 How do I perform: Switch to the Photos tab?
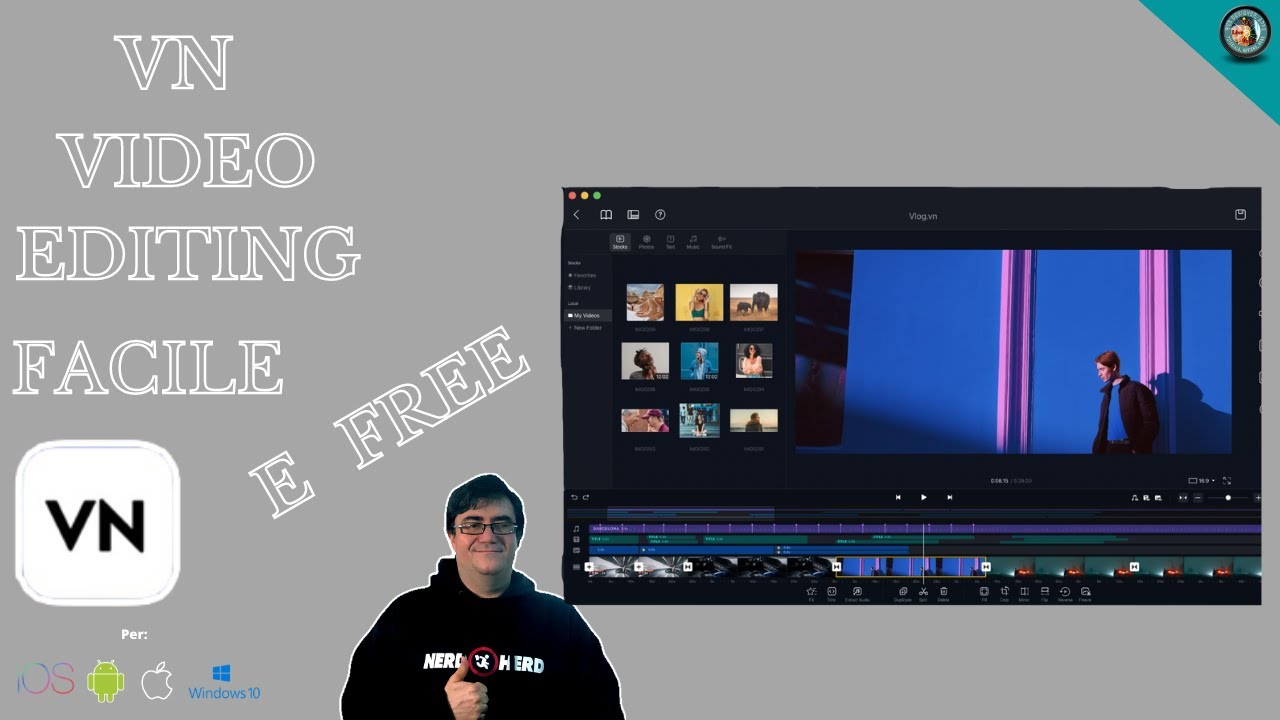(646, 241)
